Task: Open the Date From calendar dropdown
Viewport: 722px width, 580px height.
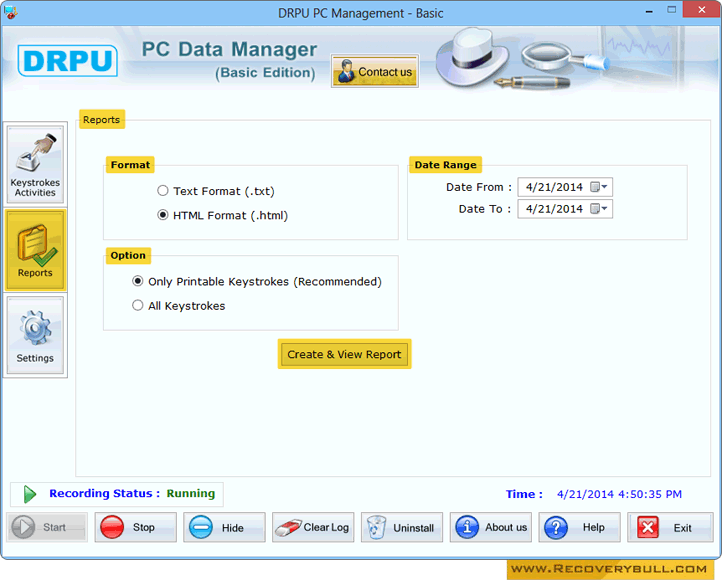Action: click(x=599, y=187)
